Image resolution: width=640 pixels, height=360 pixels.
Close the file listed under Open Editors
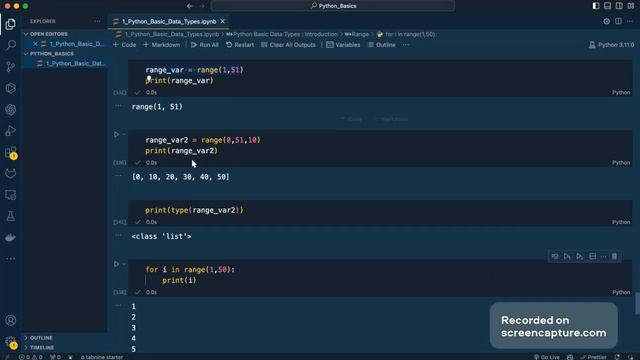coord(36,44)
